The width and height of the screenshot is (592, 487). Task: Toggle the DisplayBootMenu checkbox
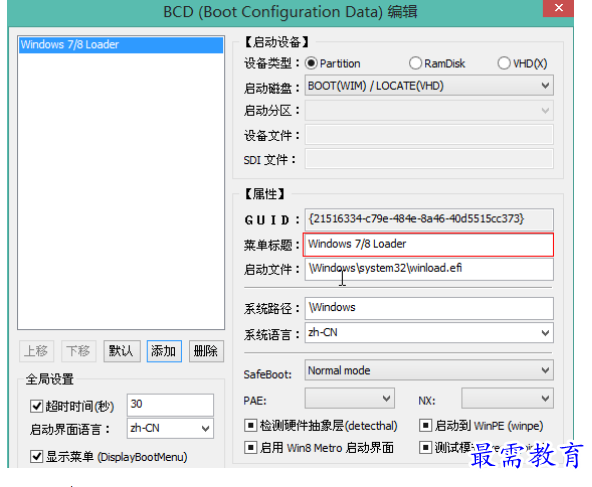(x=36, y=457)
